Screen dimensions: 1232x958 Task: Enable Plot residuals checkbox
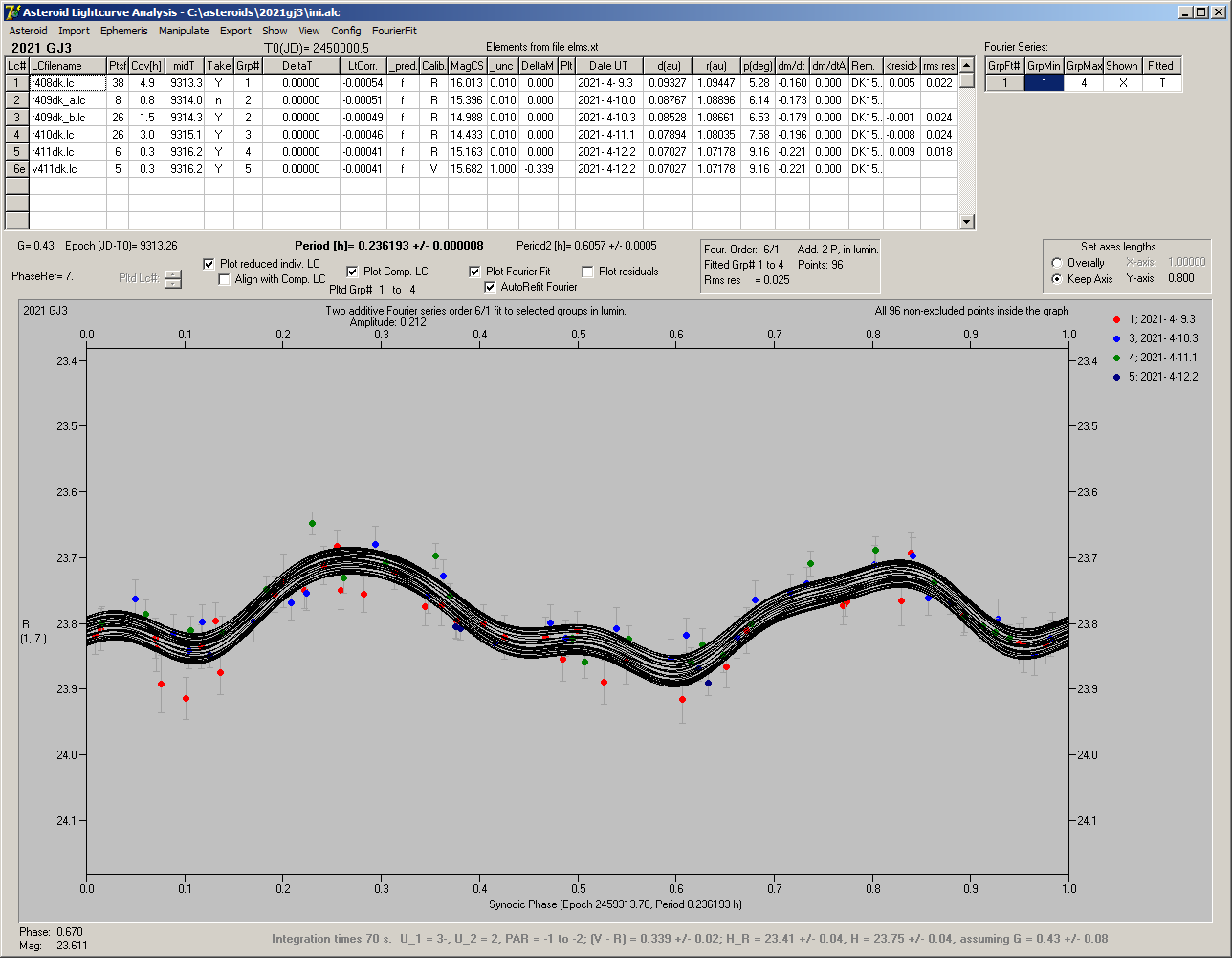click(587, 272)
